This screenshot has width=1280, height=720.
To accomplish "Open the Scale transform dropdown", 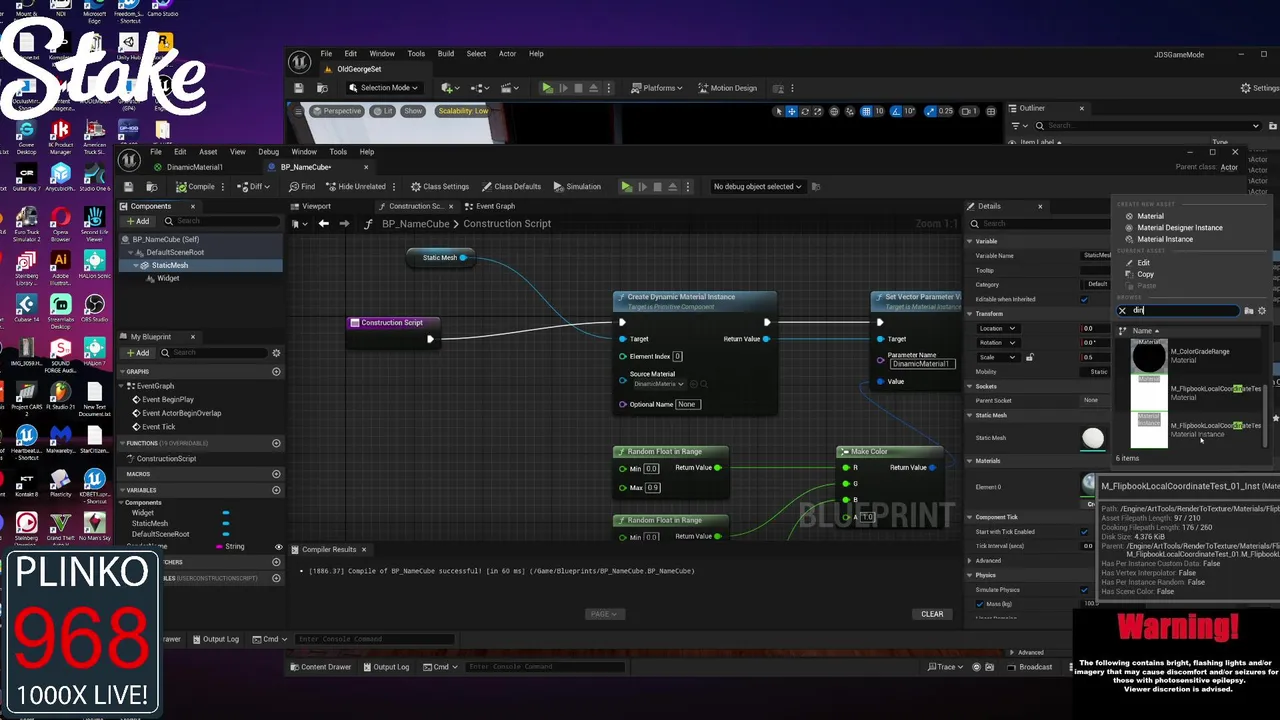I will point(997,357).
